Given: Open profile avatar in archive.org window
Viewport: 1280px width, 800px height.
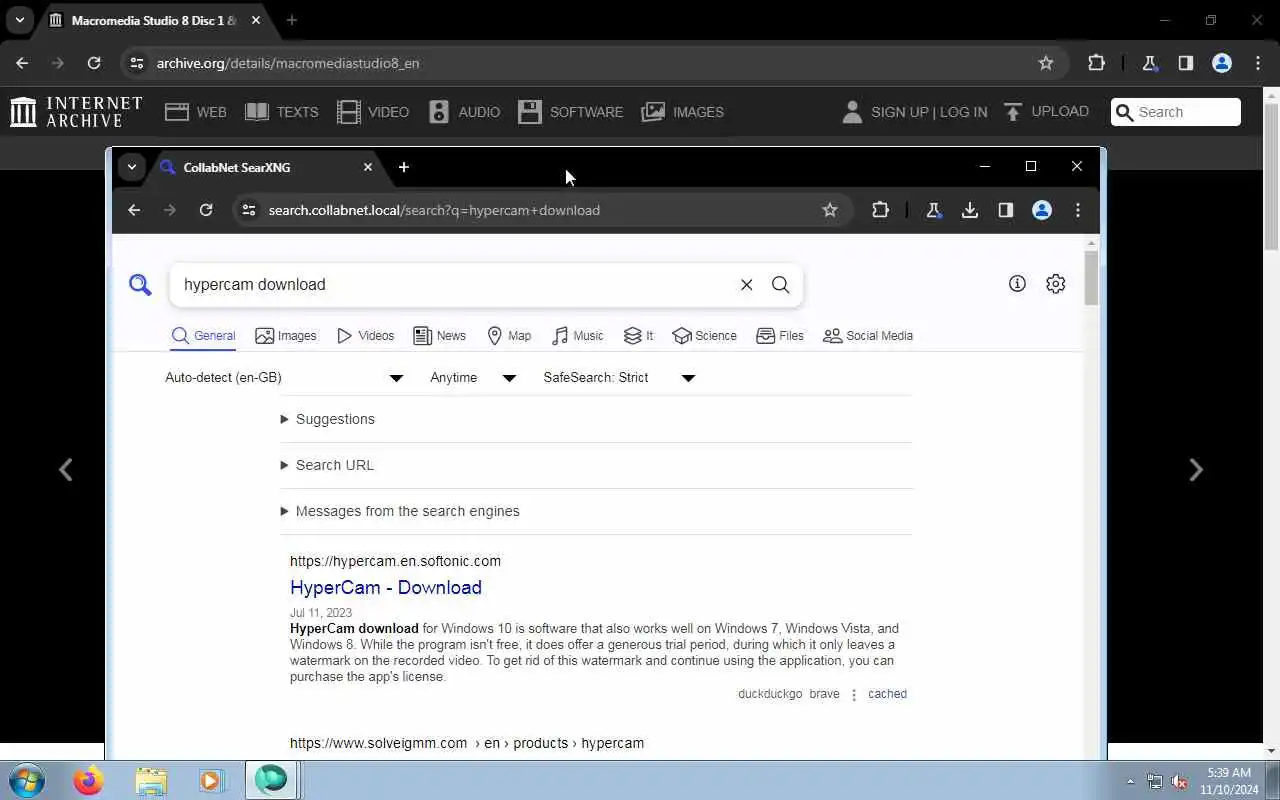Looking at the screenshot, I should [1222, 63].
